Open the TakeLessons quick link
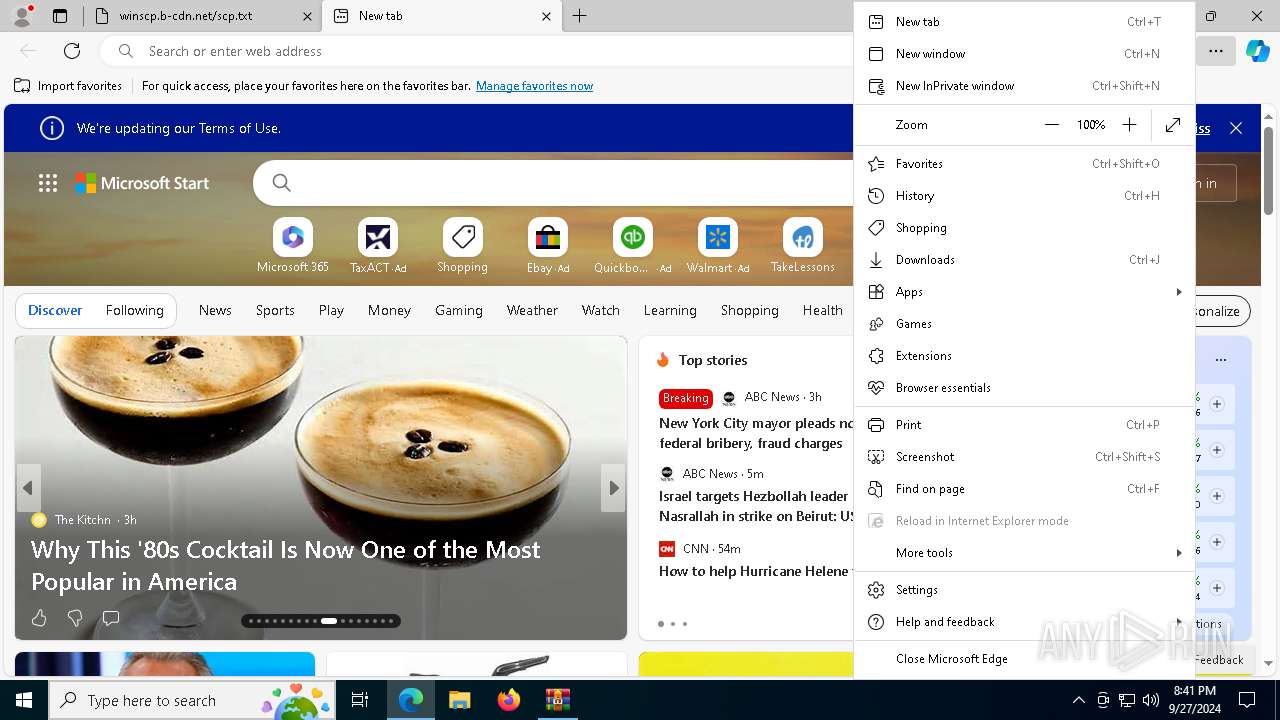Screen dimensions: 1280x720 (803, 246)
